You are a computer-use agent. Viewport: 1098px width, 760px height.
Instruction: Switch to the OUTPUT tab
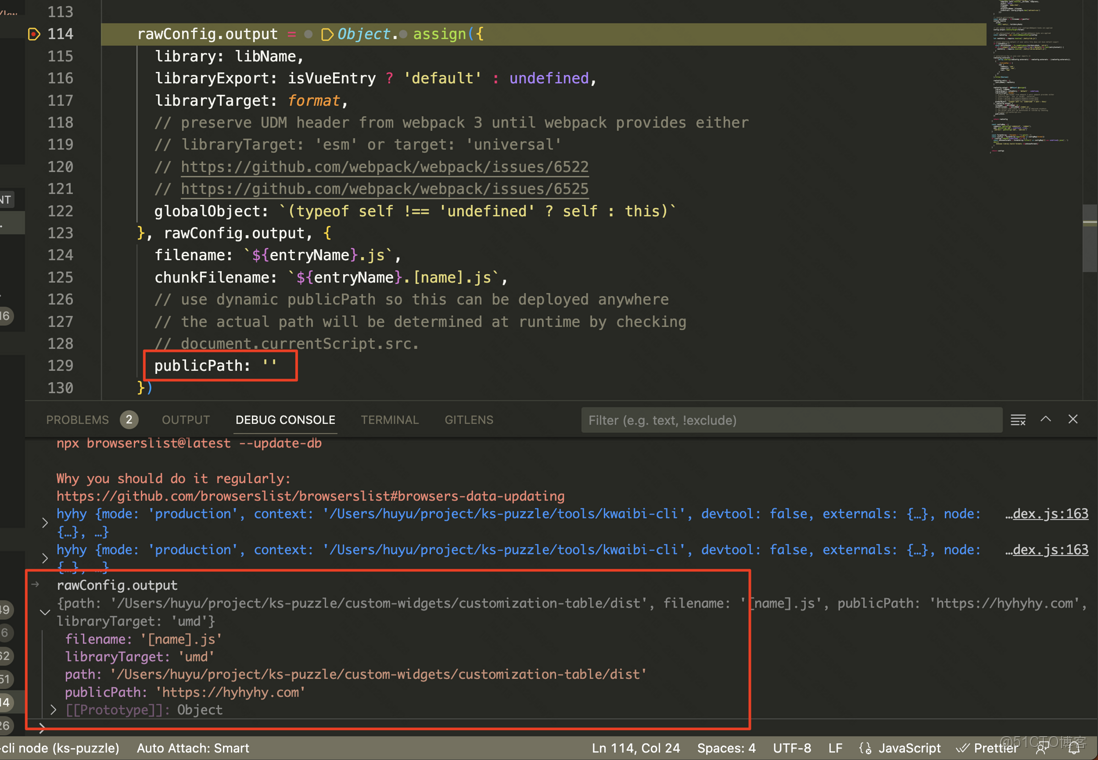point(185,420)
